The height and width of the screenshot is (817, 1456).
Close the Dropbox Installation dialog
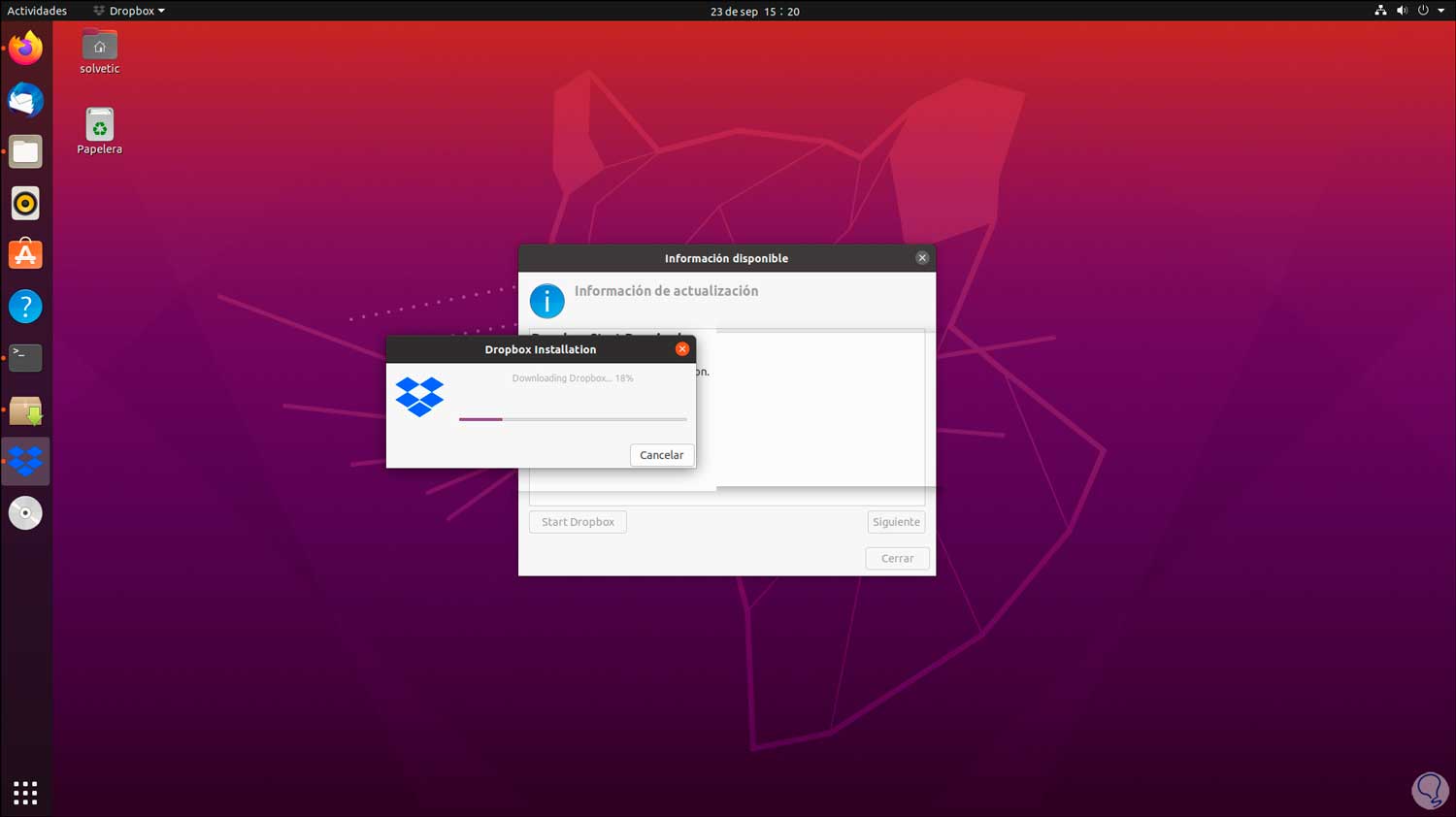click(682, 349)
